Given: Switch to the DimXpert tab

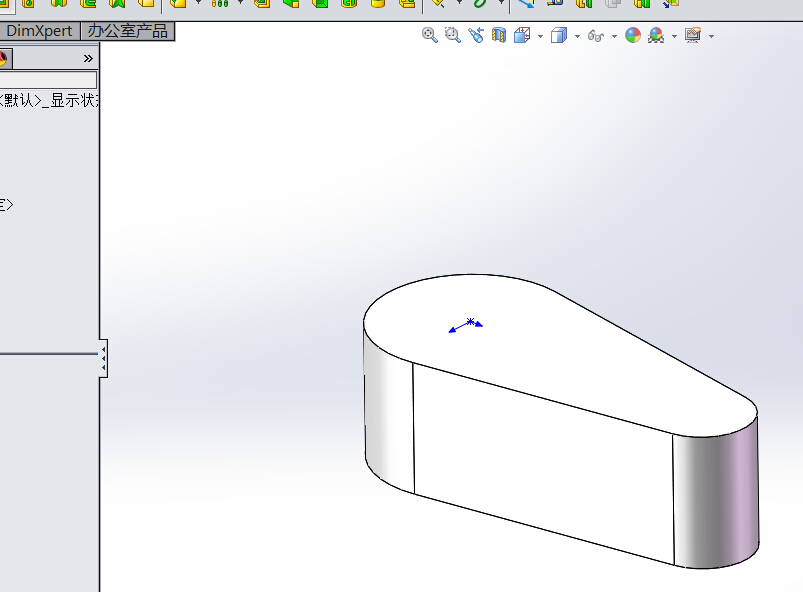Looking at the screenshot, I should [39, 31].
